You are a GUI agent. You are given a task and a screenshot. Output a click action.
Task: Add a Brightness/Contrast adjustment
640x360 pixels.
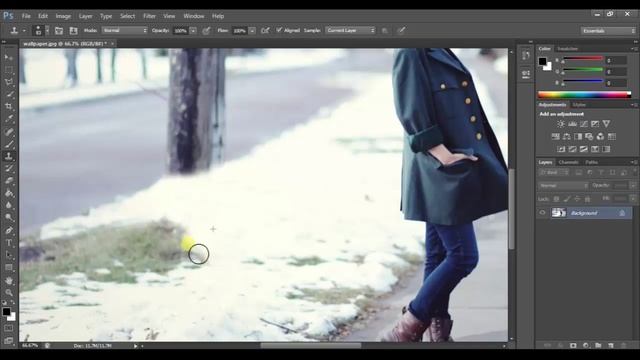click(561, 124)
